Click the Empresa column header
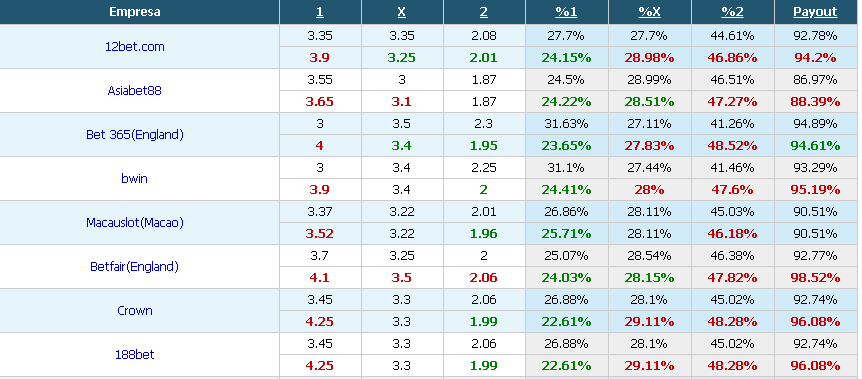 [x=135, y=12]
